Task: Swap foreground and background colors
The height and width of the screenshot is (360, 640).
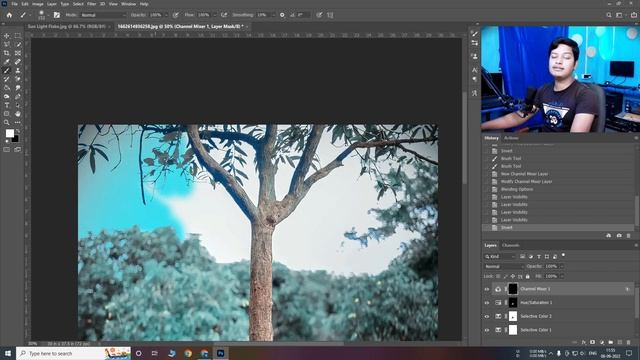Action: 18,131
